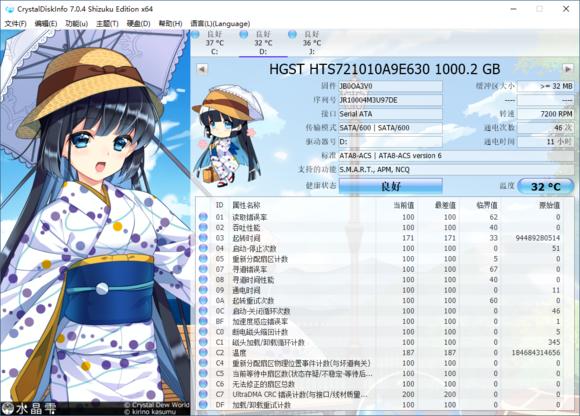Image resolution: width=580 pixels, height=416 pixels.
Task: Click the 7200 RPM rotation field
Action: (546, 114)
